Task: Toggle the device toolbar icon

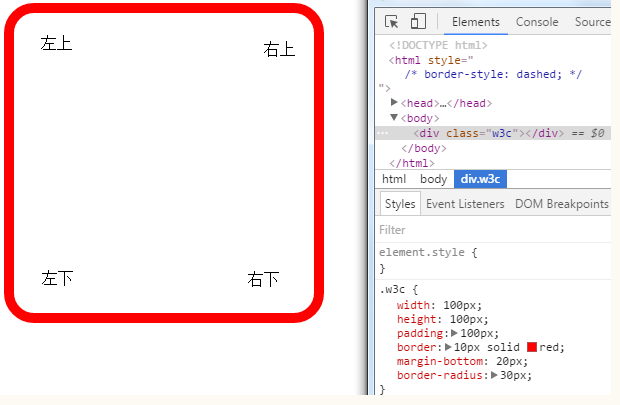Action: 418,21
